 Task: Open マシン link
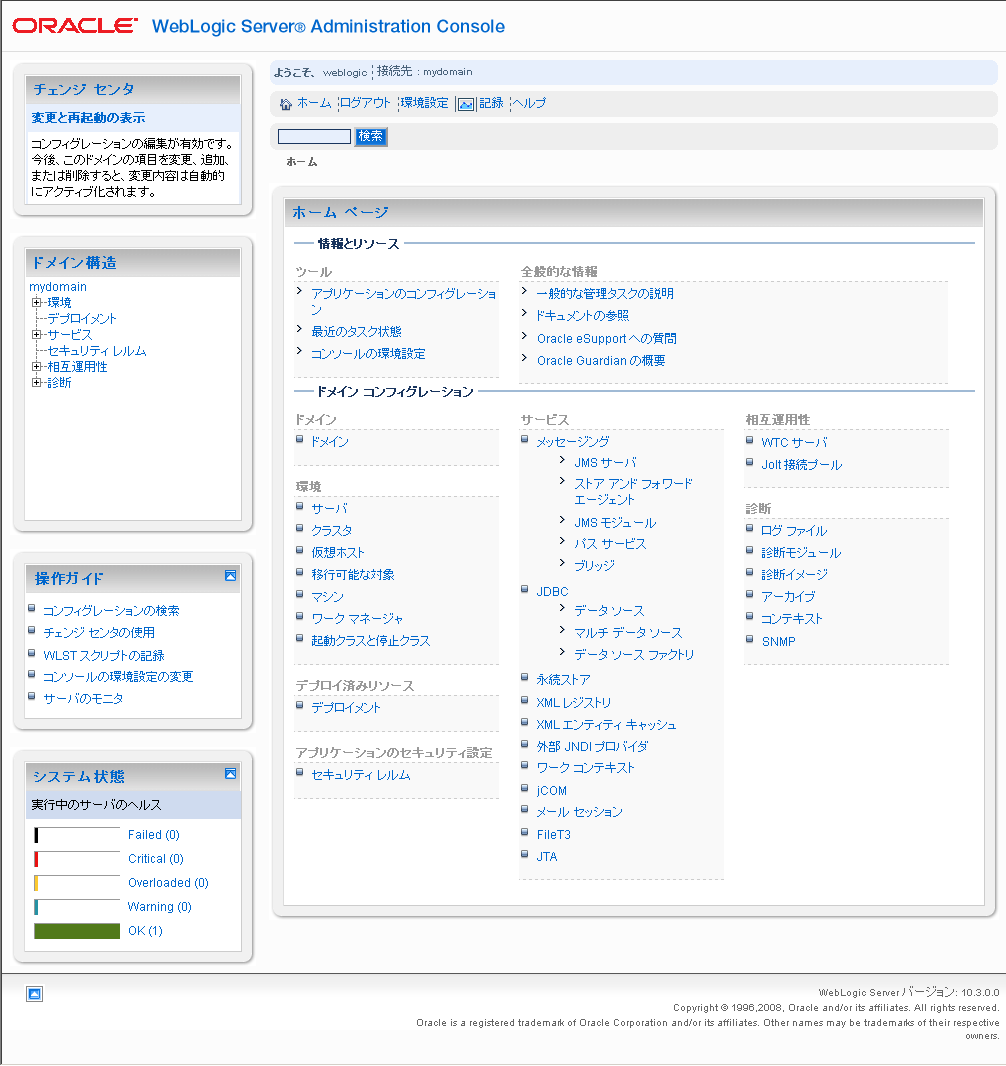pos(328,597)
